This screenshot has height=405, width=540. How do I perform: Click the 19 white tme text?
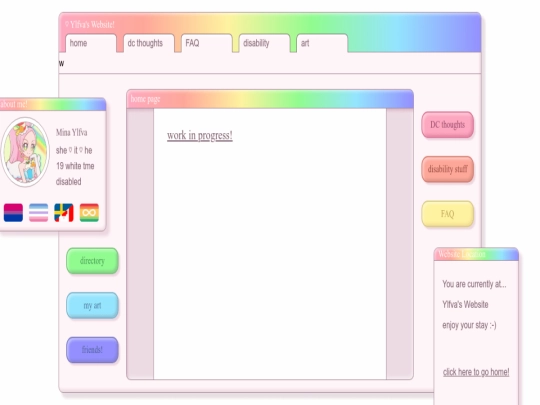pos(75,166)
